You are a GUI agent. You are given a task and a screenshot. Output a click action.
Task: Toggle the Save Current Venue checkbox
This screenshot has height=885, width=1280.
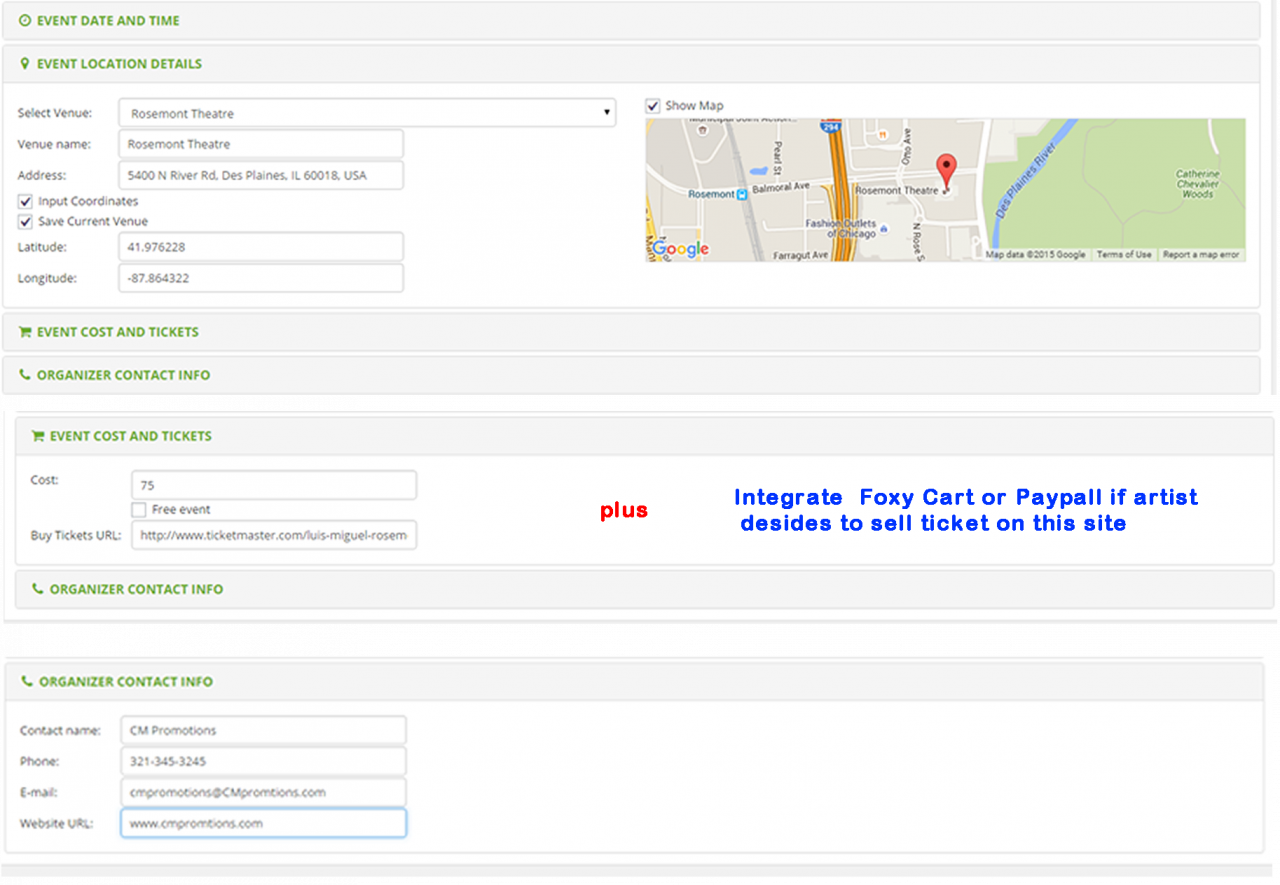25,221
